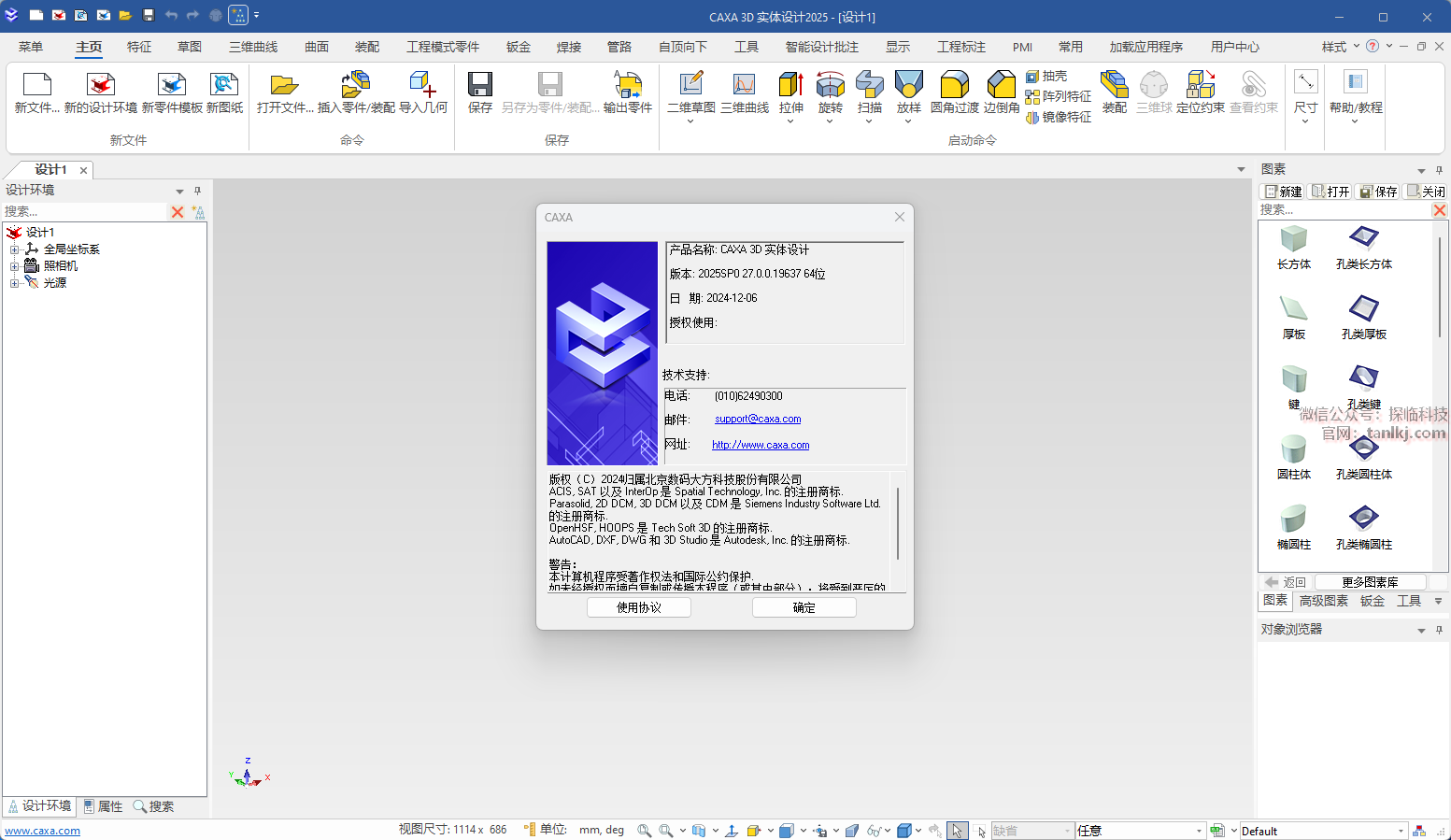
Task: Select the 长方体 block thumbnail
Action: (x=1293, y=240)
